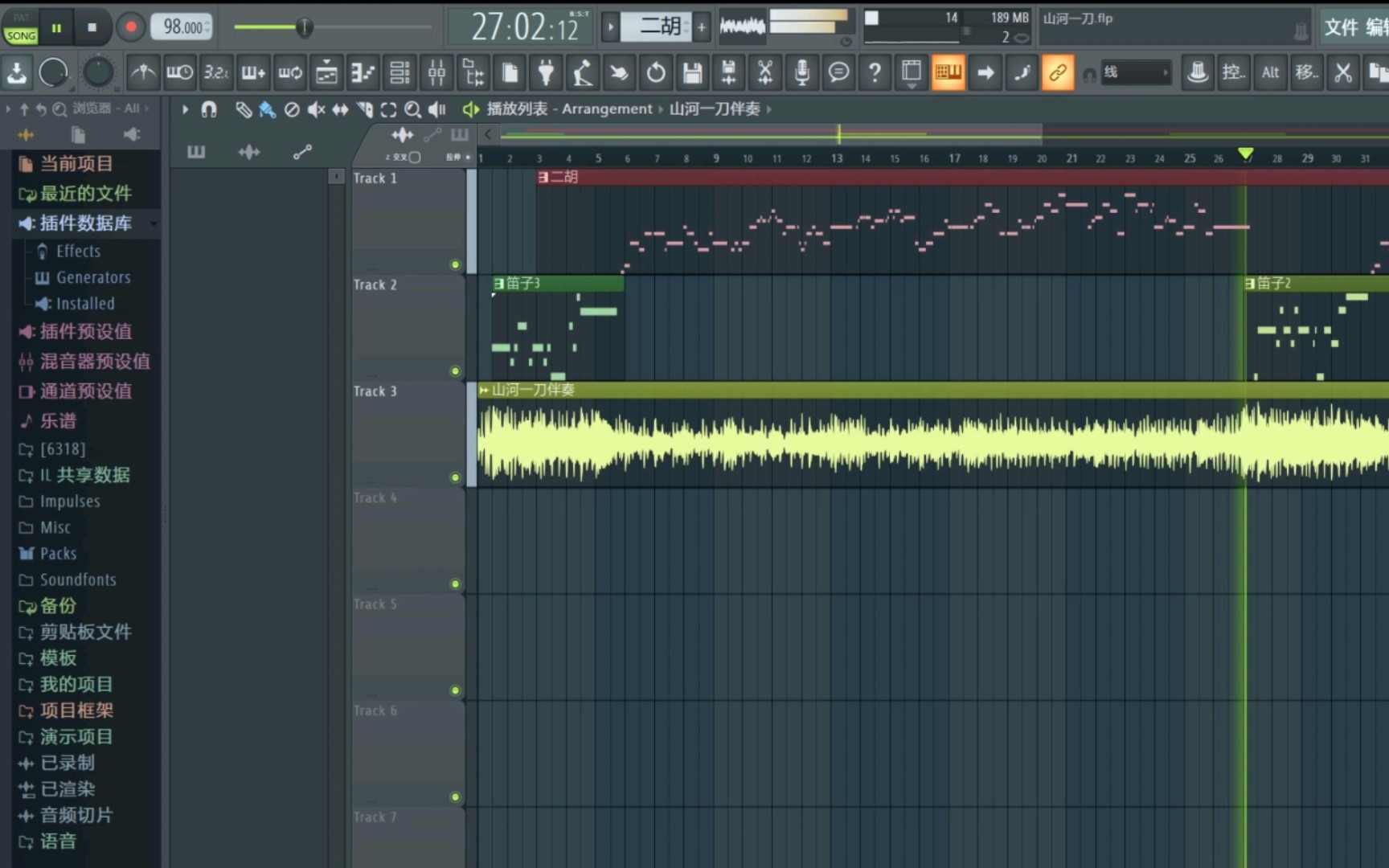Viewport: 1389px width, 868px height.
Task: Click the master volume knob
Action: pyautogui.click(x=53, y=73)
